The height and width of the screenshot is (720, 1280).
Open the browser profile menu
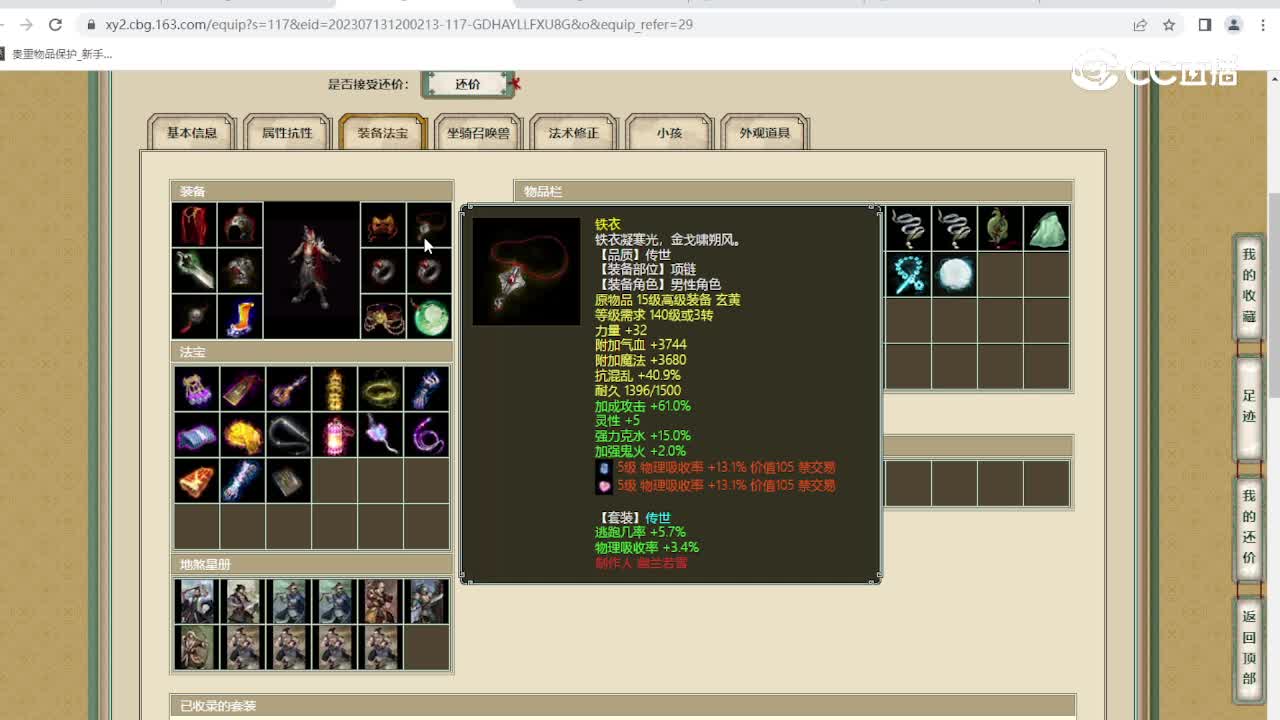1234,24
